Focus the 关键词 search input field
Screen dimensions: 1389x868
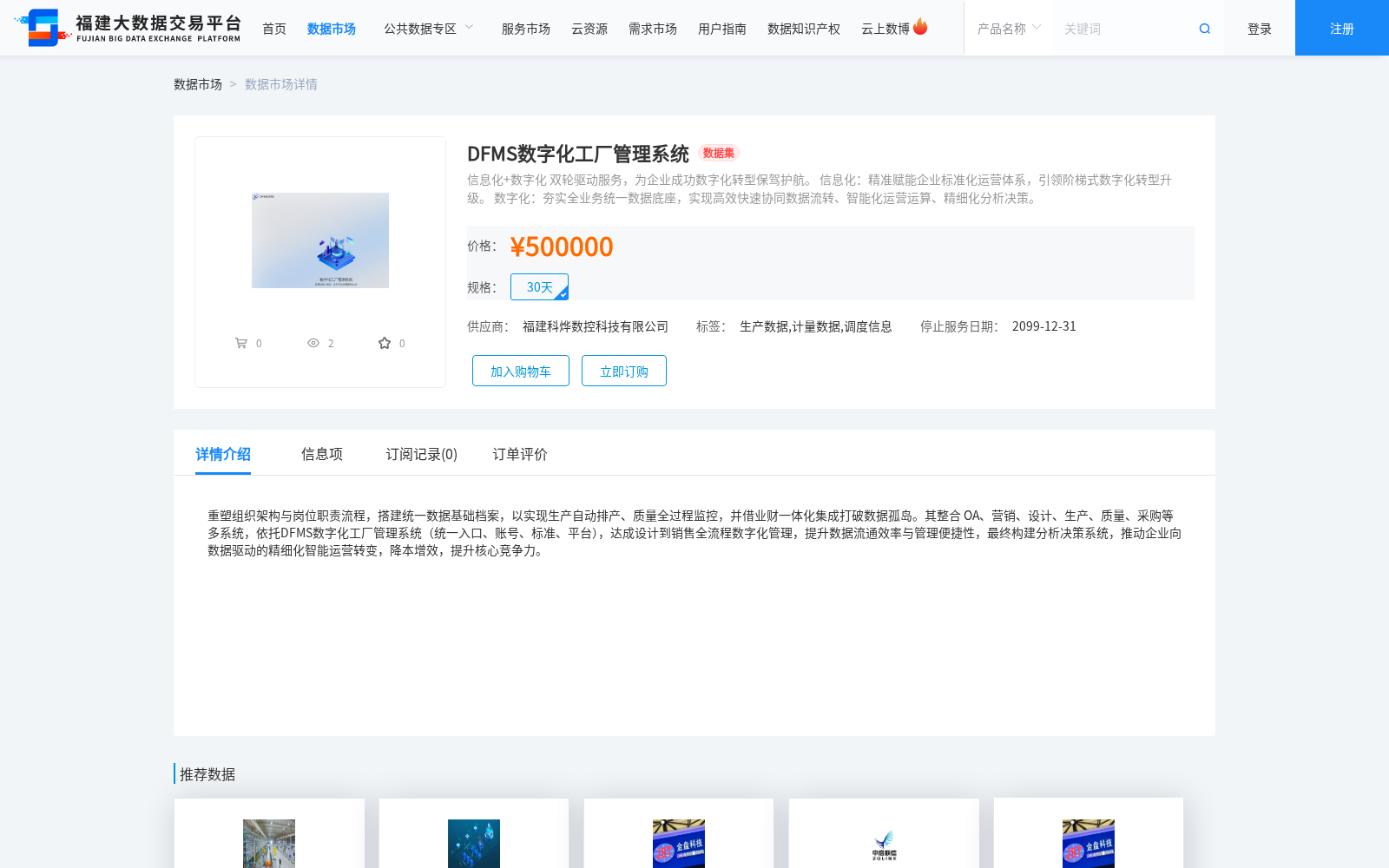tap(1124, 29)
